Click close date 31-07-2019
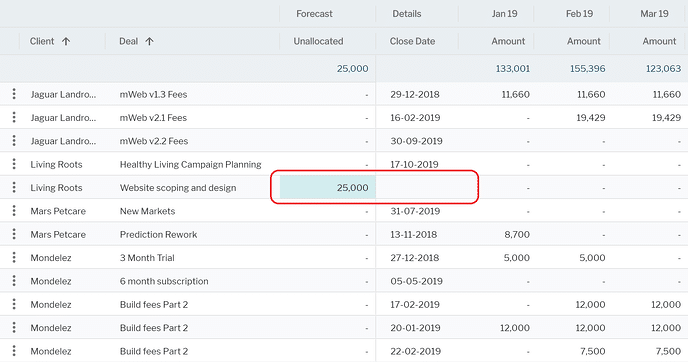 tap(415, 211)
